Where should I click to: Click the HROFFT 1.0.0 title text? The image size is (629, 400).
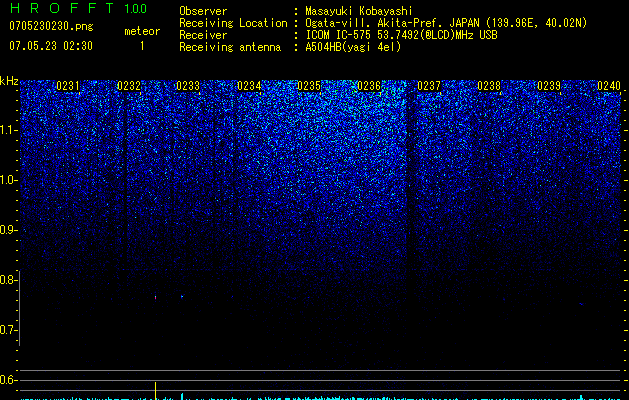pos(78,8)
